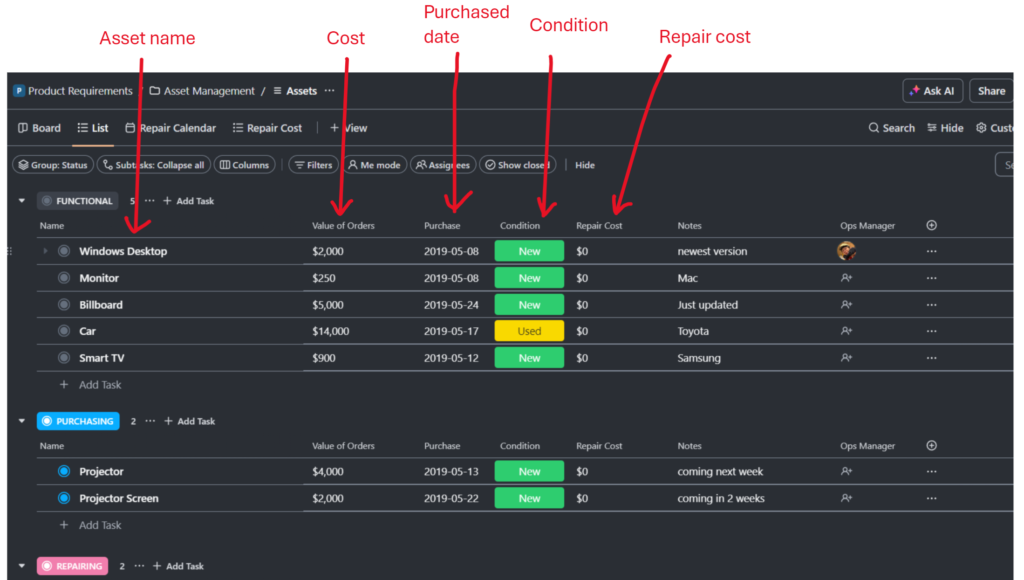
Task: Click the assign icon in the Monitor row
Action: (846, 278)
